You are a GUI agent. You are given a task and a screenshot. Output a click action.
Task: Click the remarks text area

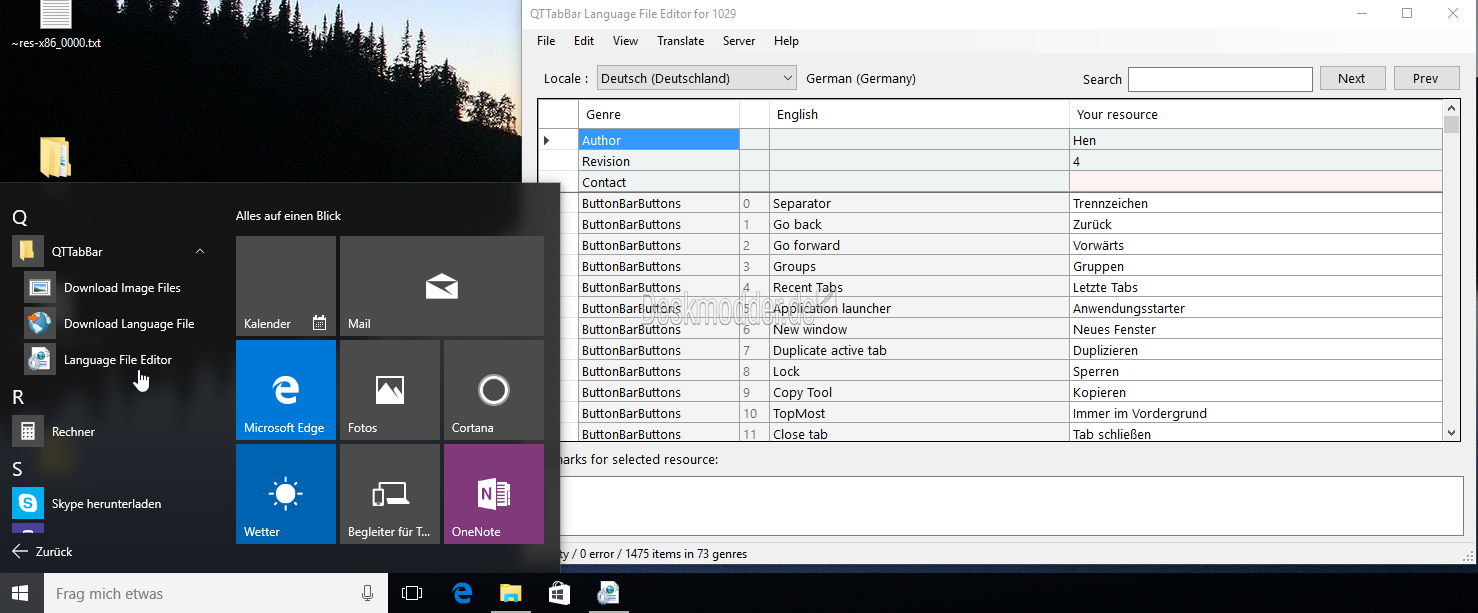tap(1010, 505)
